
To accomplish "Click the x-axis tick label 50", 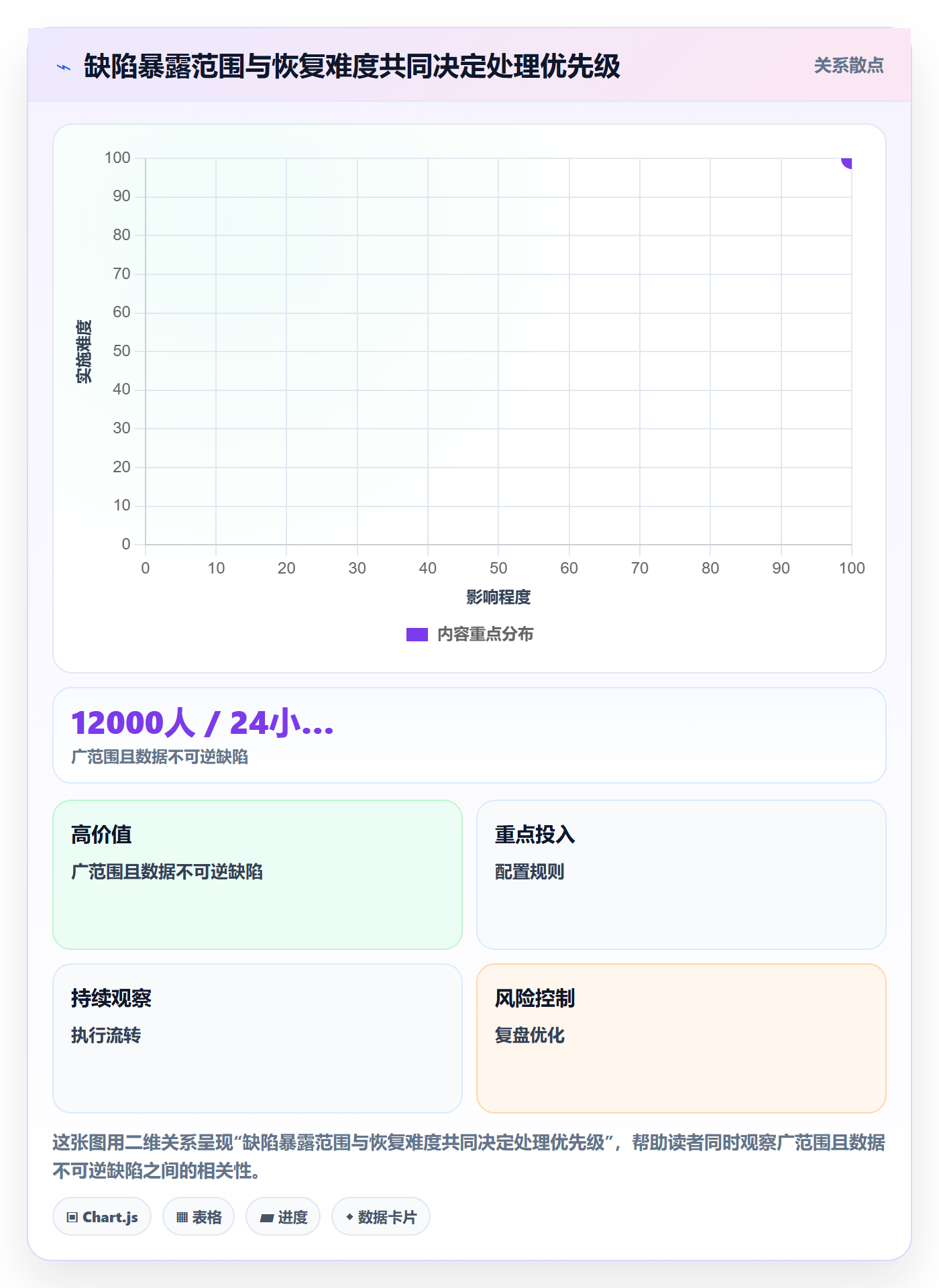I will pyautogui.click(x=498, y=568).
